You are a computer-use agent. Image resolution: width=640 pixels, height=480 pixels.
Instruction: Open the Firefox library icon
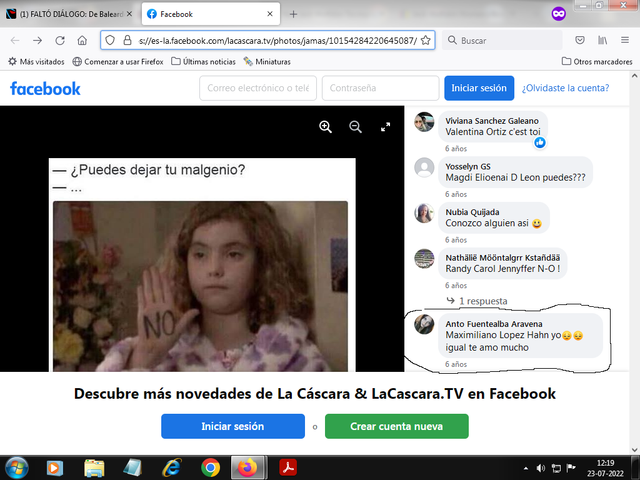(x=602, y=40)
